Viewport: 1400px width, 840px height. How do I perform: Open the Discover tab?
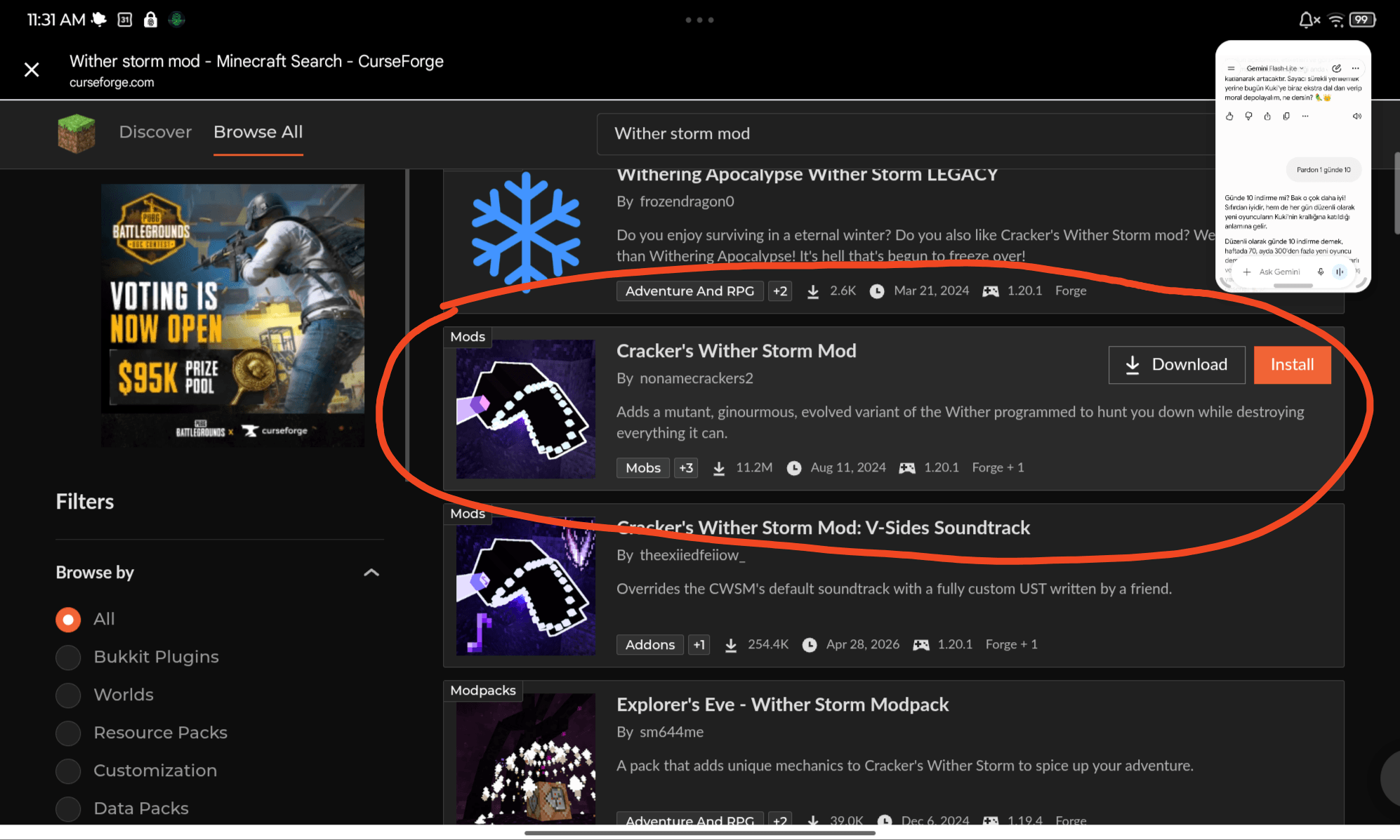(155, 132)
